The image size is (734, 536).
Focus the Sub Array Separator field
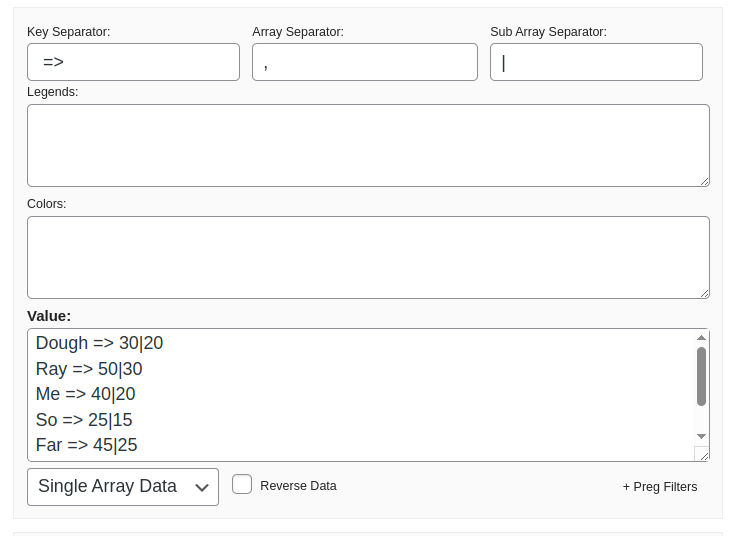596,62
